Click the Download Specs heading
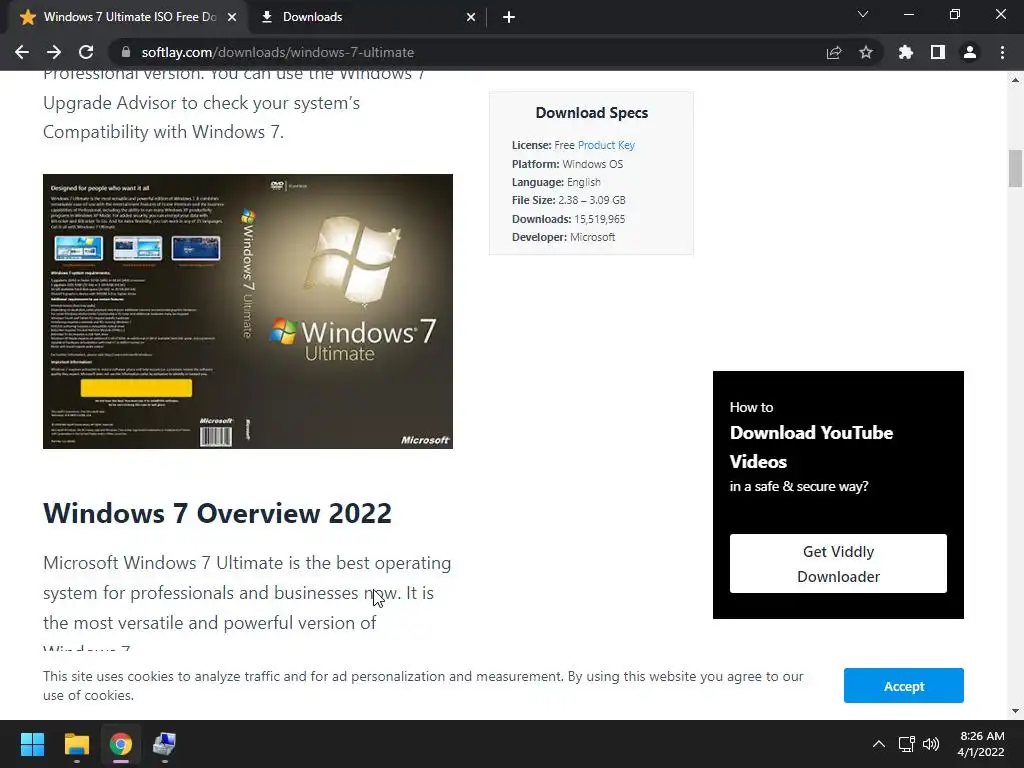Screen dimensions: 1024x768 (592, 112)
